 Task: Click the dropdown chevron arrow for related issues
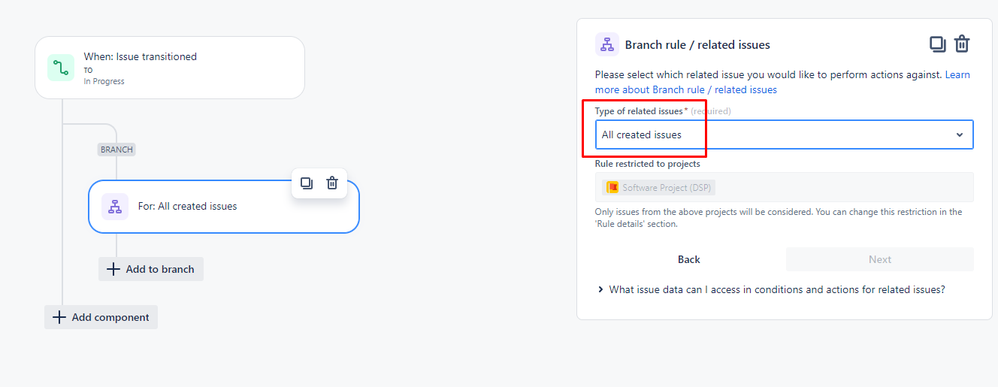click(960, 135)
